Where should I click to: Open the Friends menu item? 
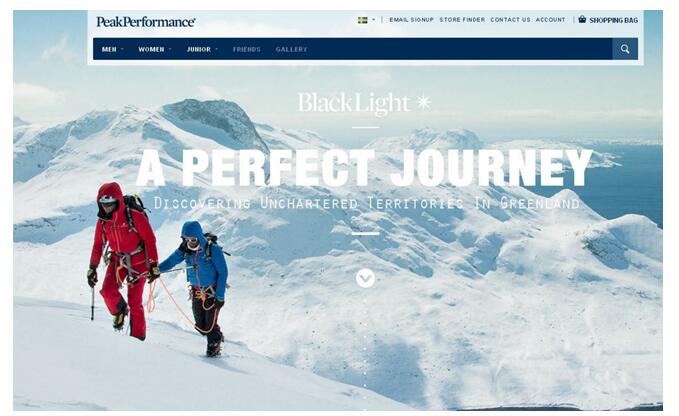(x=246, y=49)
